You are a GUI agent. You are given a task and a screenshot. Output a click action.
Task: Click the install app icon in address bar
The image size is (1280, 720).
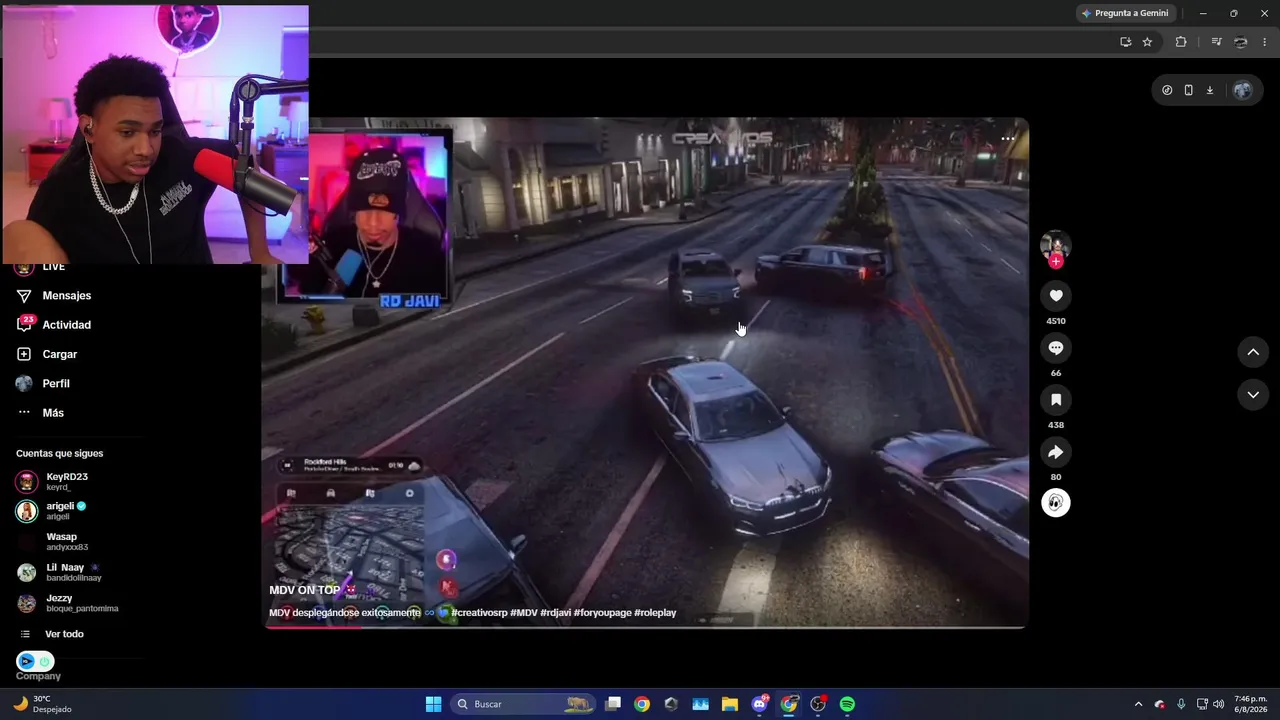(x=1125, y=42)
